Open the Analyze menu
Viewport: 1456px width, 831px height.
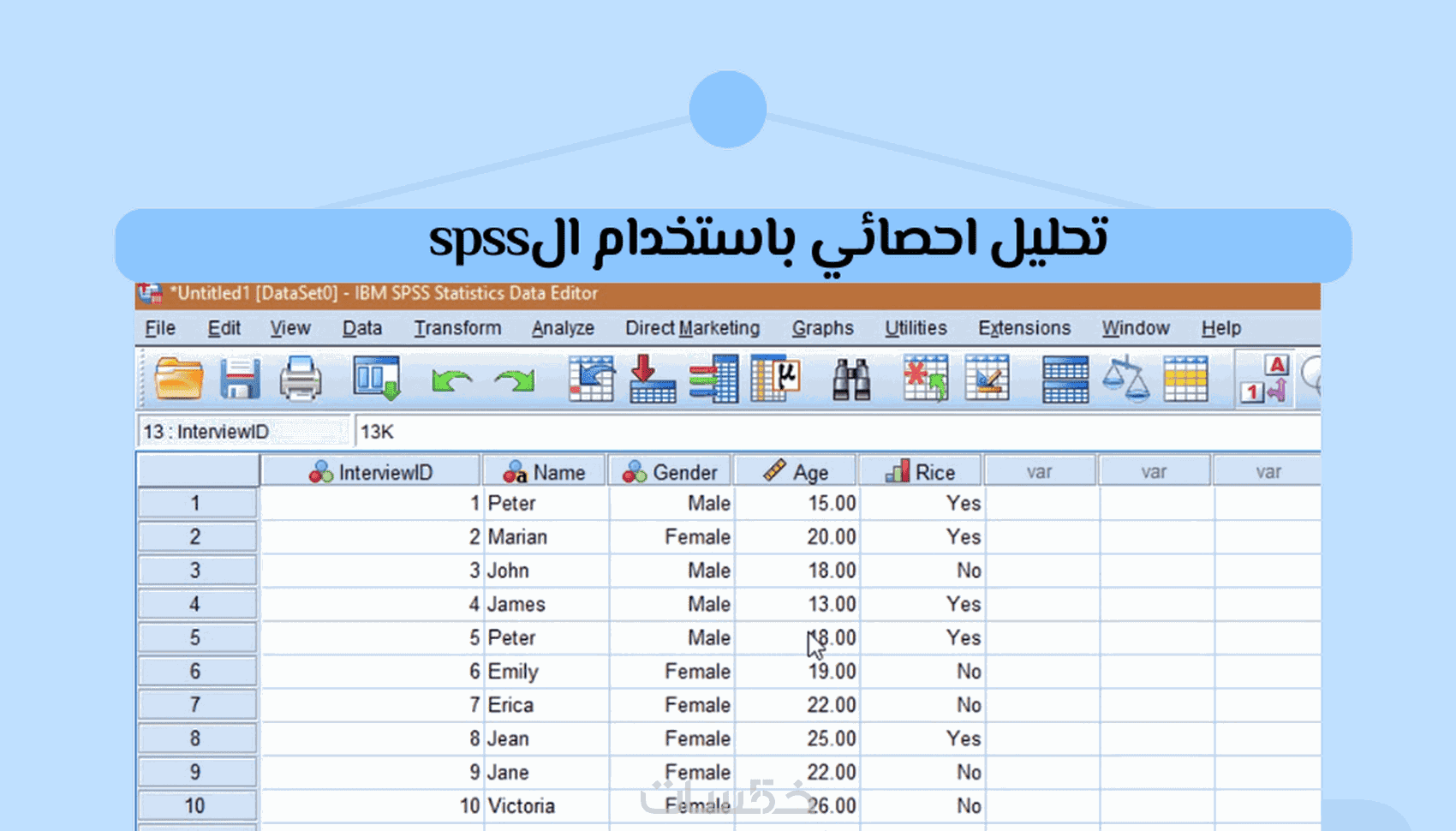tap(563, 328)
